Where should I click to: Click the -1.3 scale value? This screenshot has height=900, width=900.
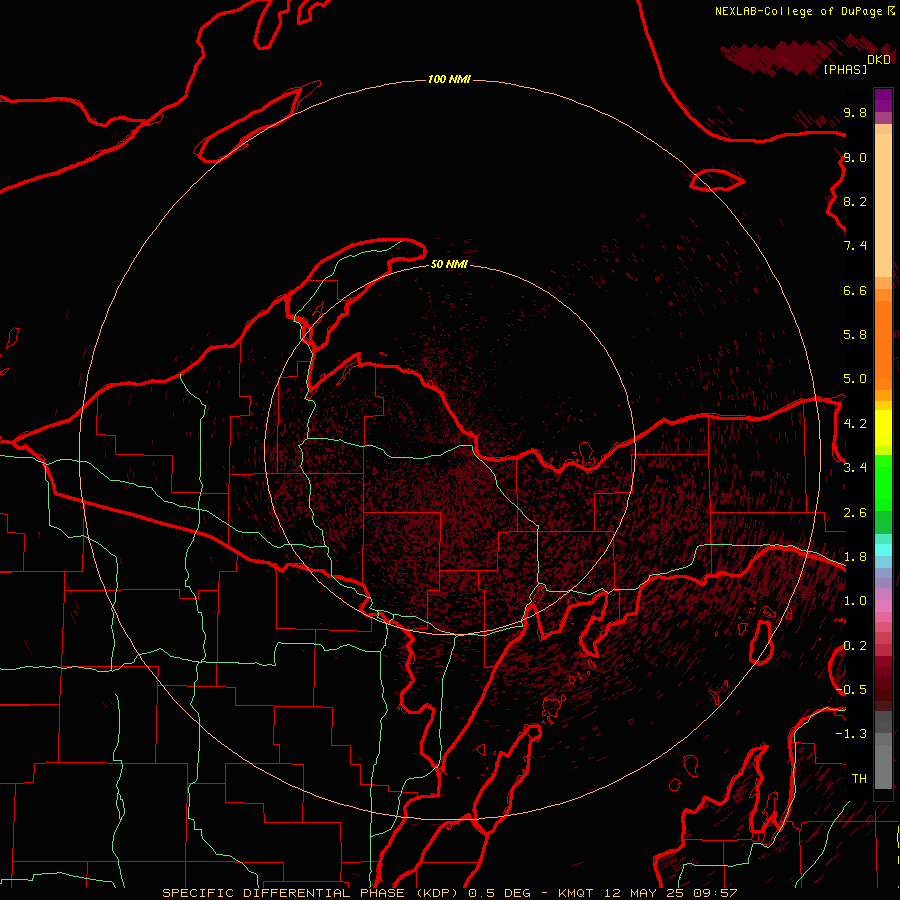tap(851, 734)
